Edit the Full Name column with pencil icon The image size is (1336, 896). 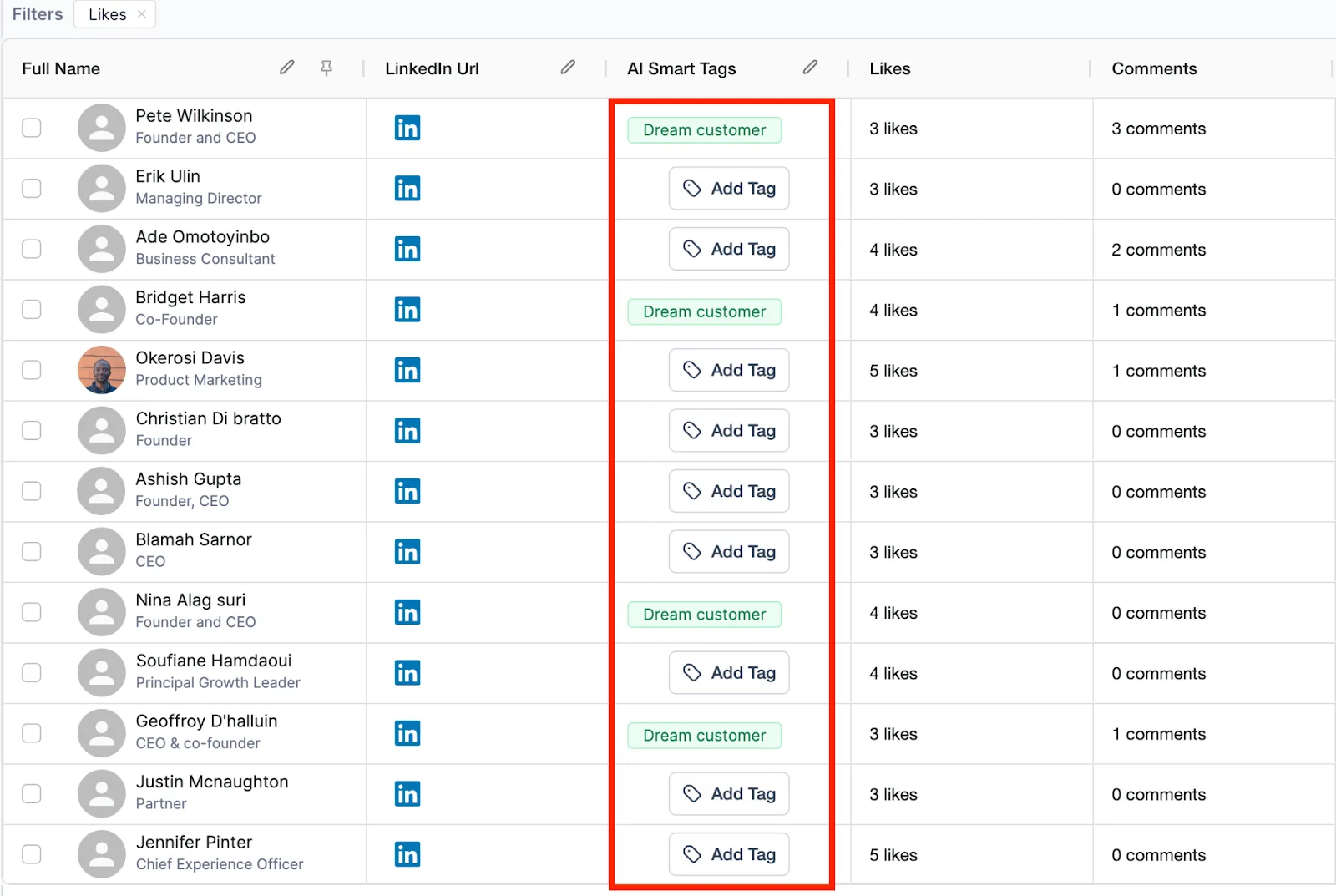pyautogui.click(x=286, y=67)
